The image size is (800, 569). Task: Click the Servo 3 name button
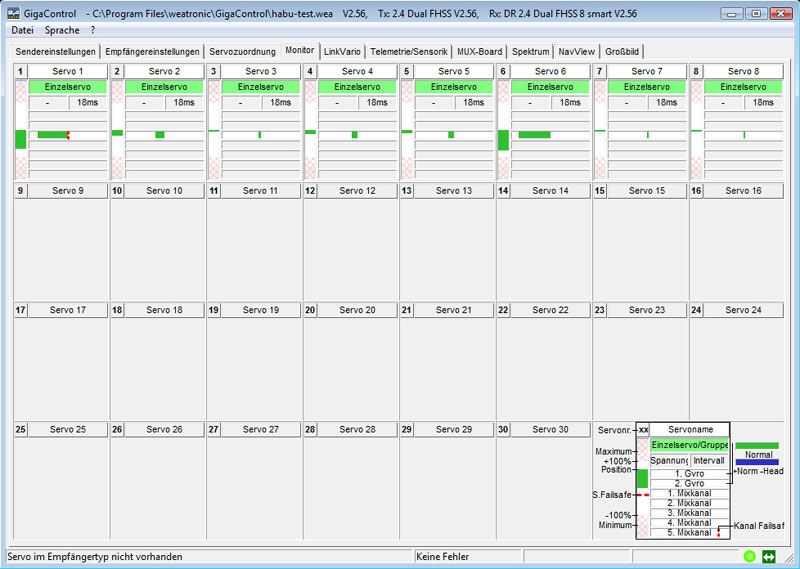260,71
